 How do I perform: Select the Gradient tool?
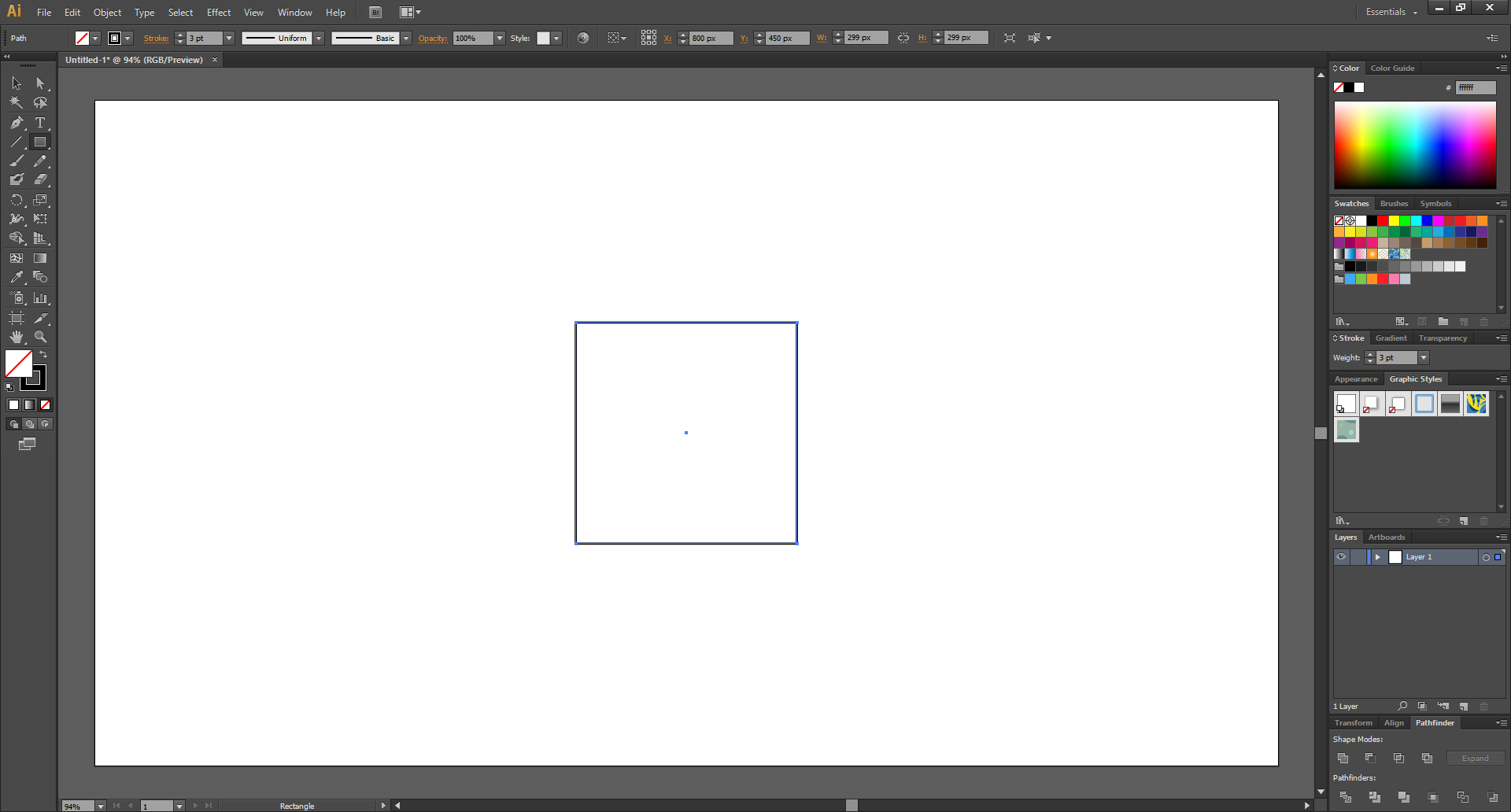40,258
